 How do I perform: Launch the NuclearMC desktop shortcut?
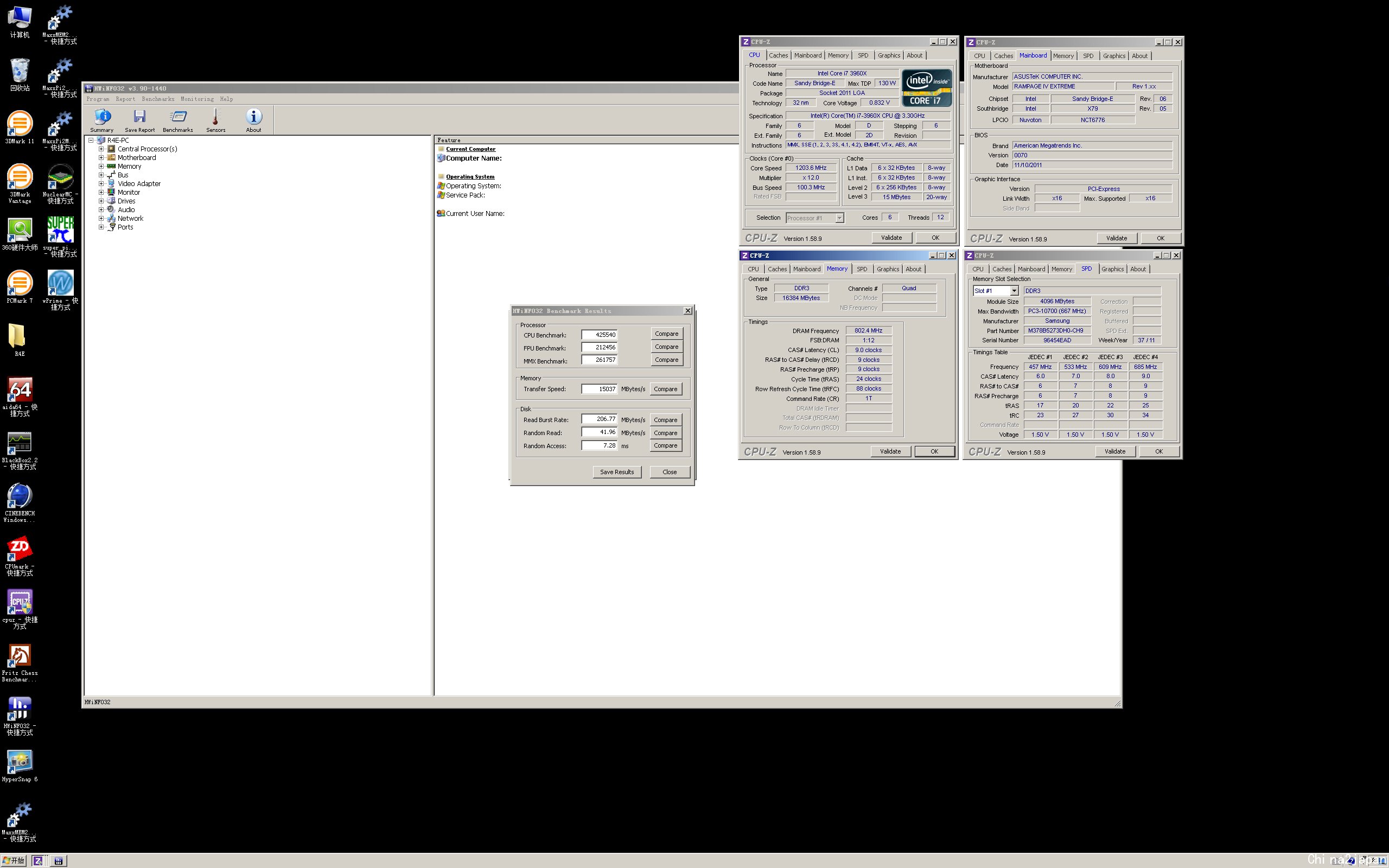tap(60, 184)
